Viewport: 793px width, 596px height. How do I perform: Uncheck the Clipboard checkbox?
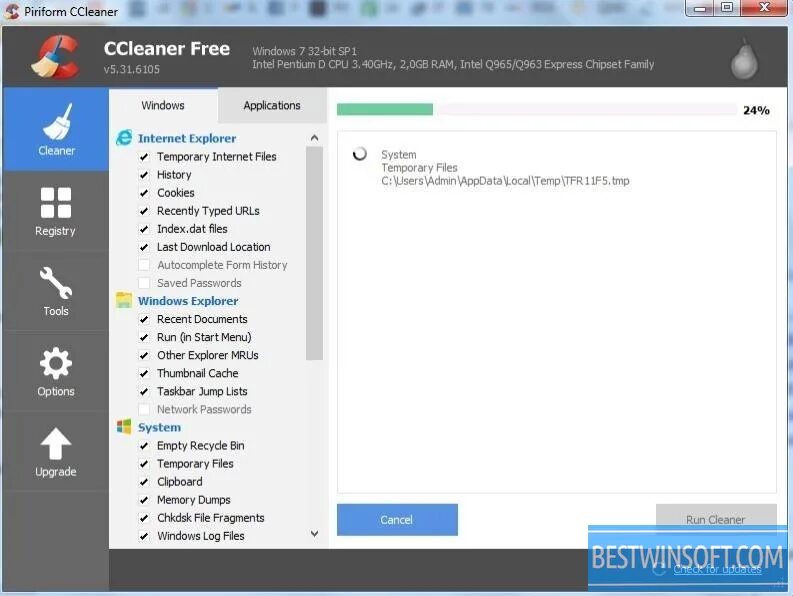(144, 482)
